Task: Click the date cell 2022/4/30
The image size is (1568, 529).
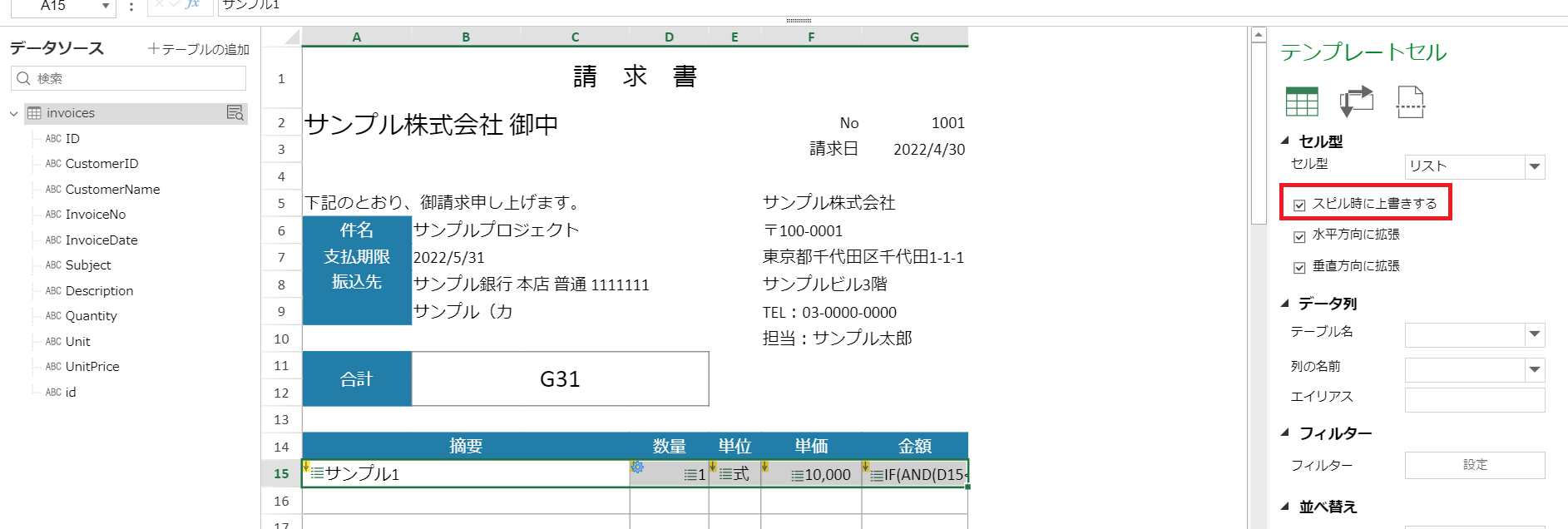Action: 915,150
